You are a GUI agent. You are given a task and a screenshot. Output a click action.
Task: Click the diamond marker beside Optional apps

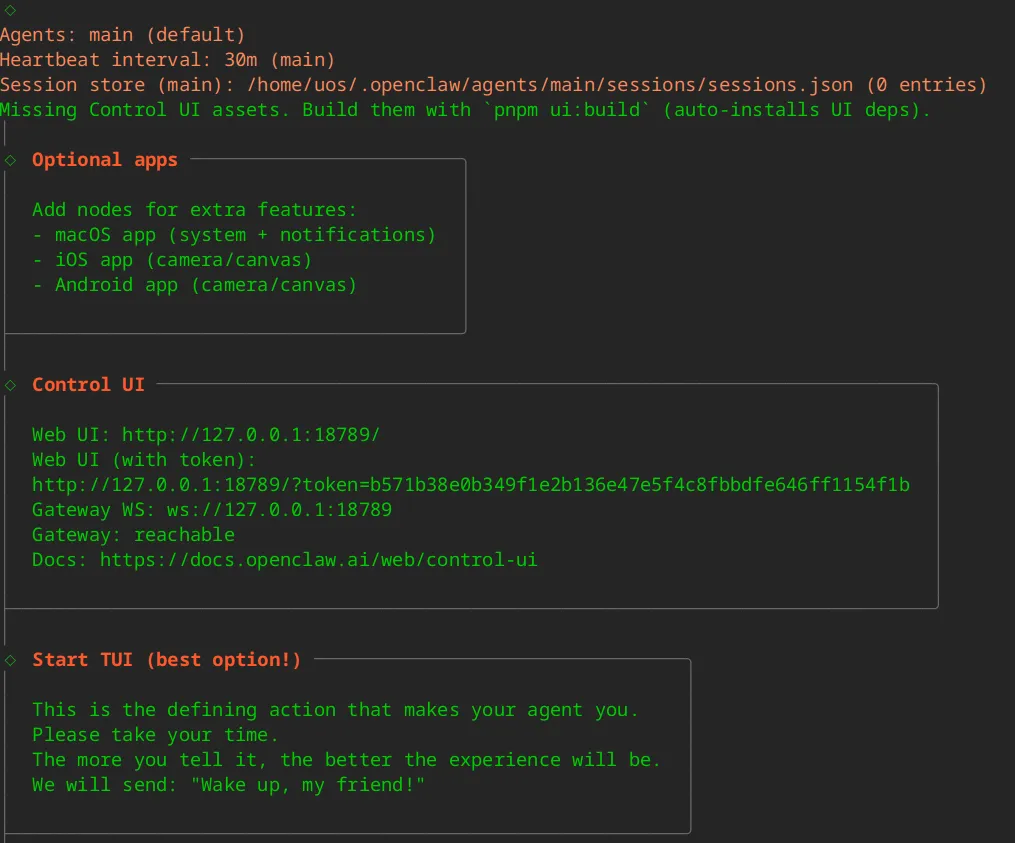coord(10,160)
